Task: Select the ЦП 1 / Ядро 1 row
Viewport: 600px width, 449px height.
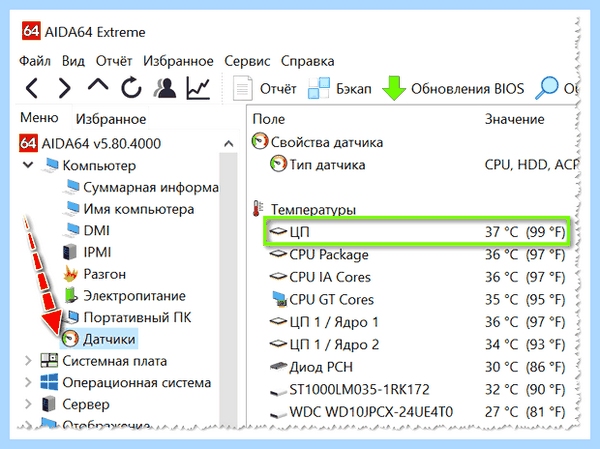Action: pyautogui.click(x=417, y=322)
